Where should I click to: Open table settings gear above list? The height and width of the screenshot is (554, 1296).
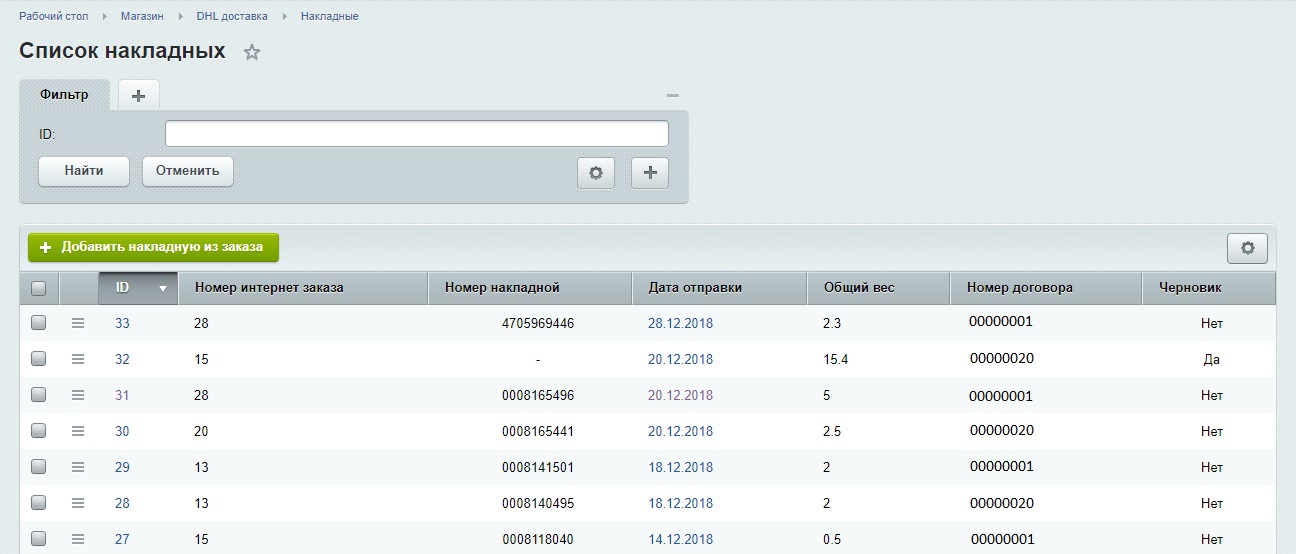pos(1247,248)
